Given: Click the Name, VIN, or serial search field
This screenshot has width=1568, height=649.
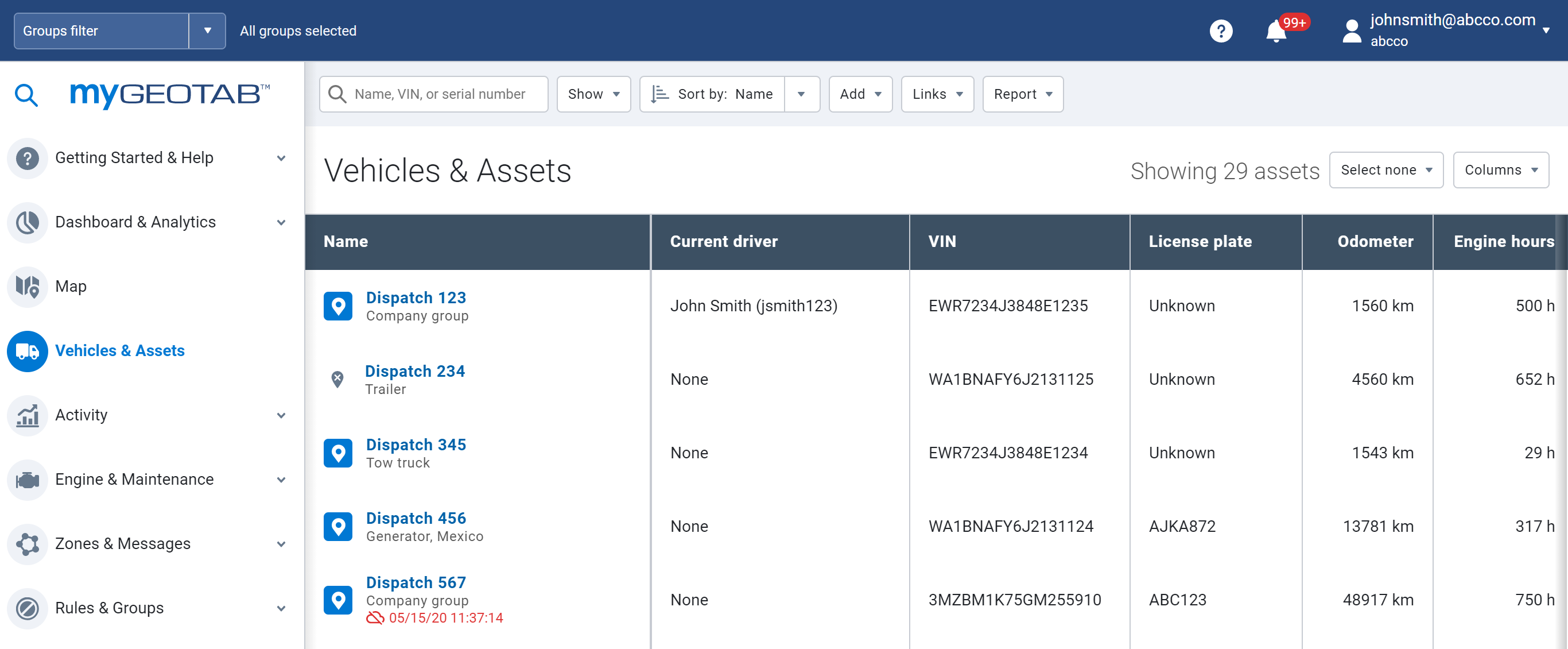Looking at the screenshot, I should tap(440, 94).
